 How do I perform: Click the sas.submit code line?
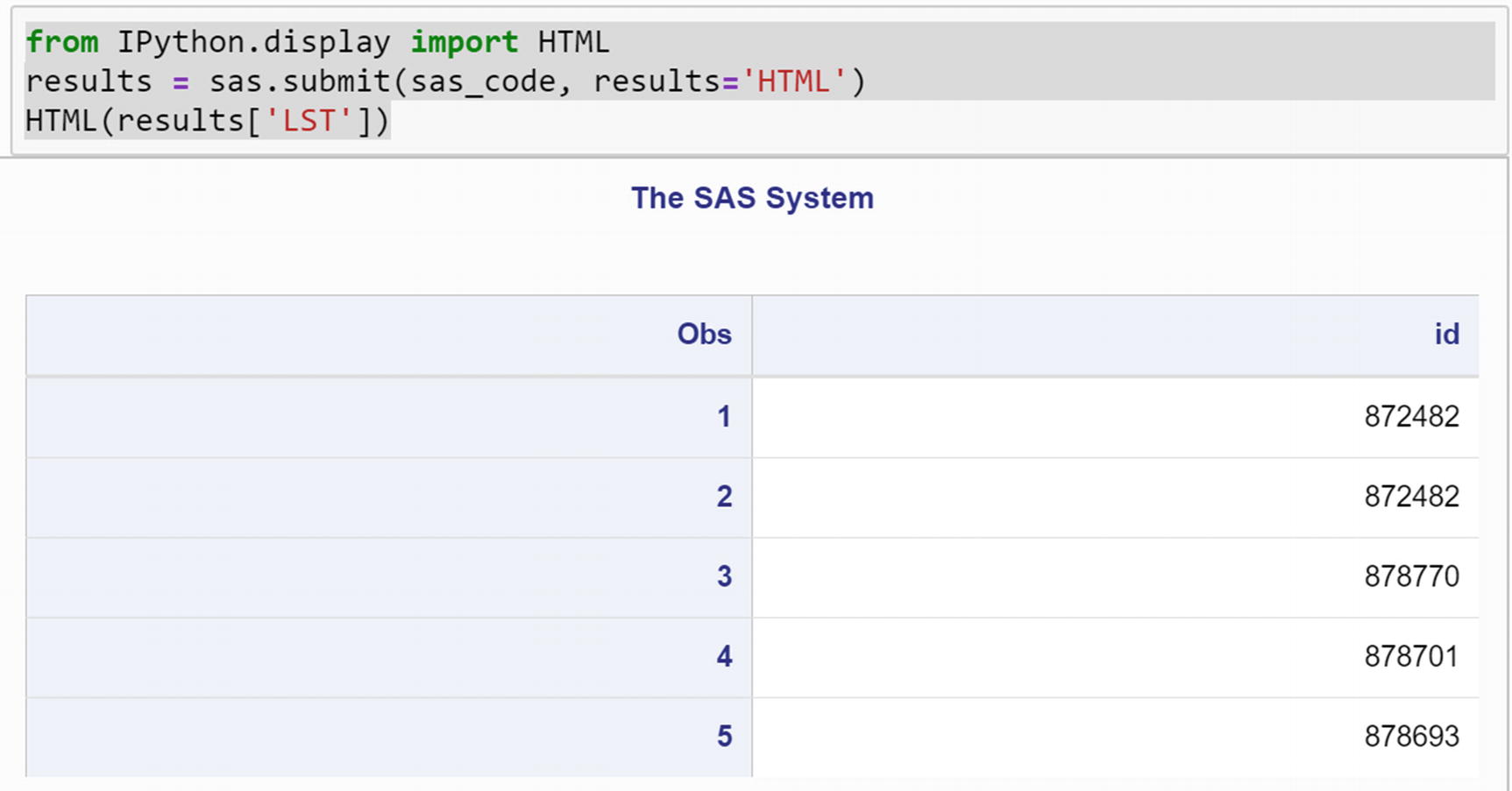coord(445,81)
